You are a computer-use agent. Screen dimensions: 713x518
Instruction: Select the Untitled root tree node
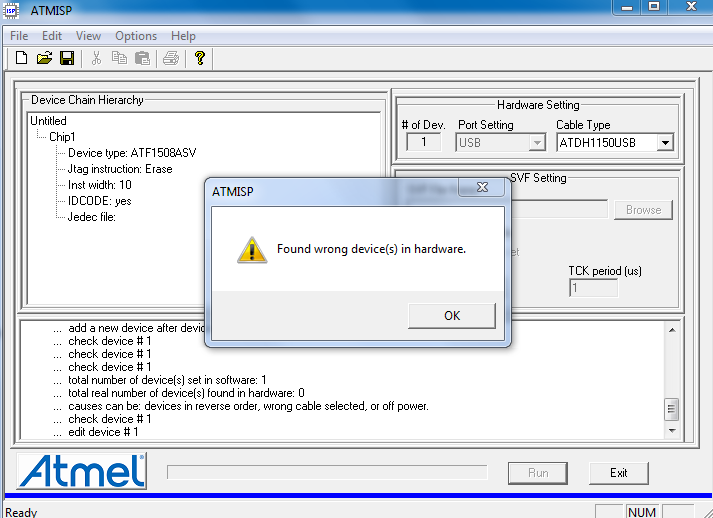48,121
